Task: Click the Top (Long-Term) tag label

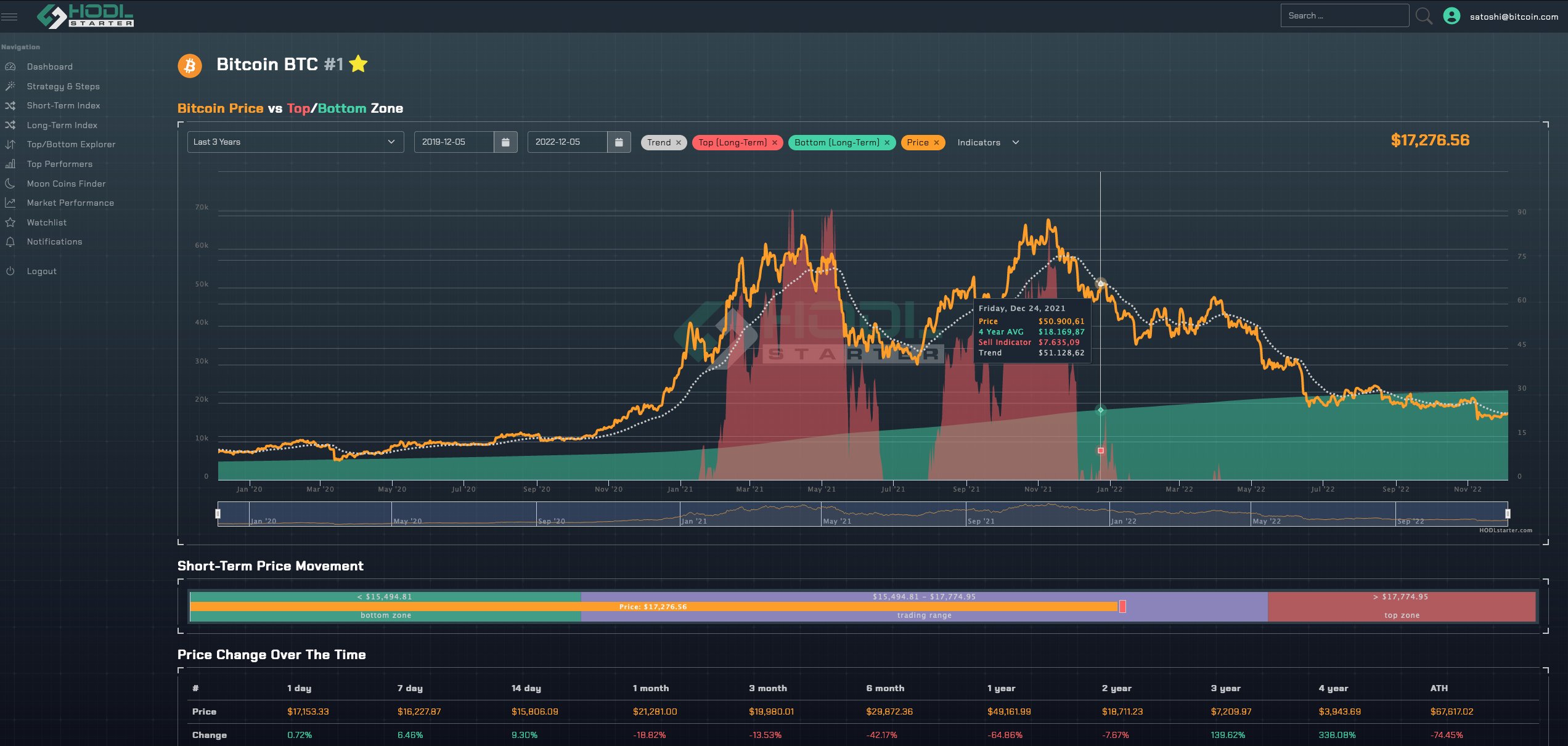Action: point(732,143)
